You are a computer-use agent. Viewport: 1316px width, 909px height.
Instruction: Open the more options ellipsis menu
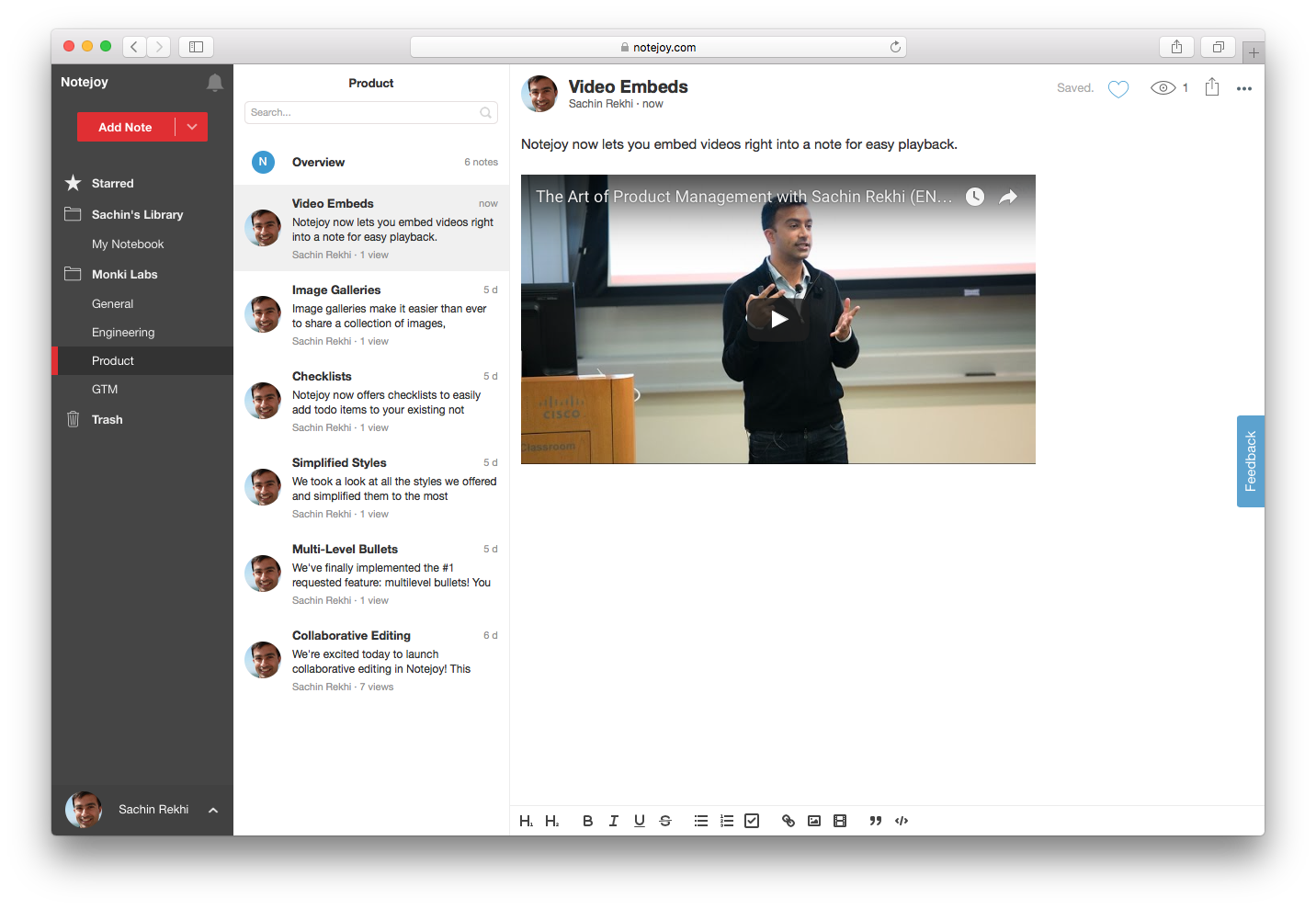click(1244, 89)
